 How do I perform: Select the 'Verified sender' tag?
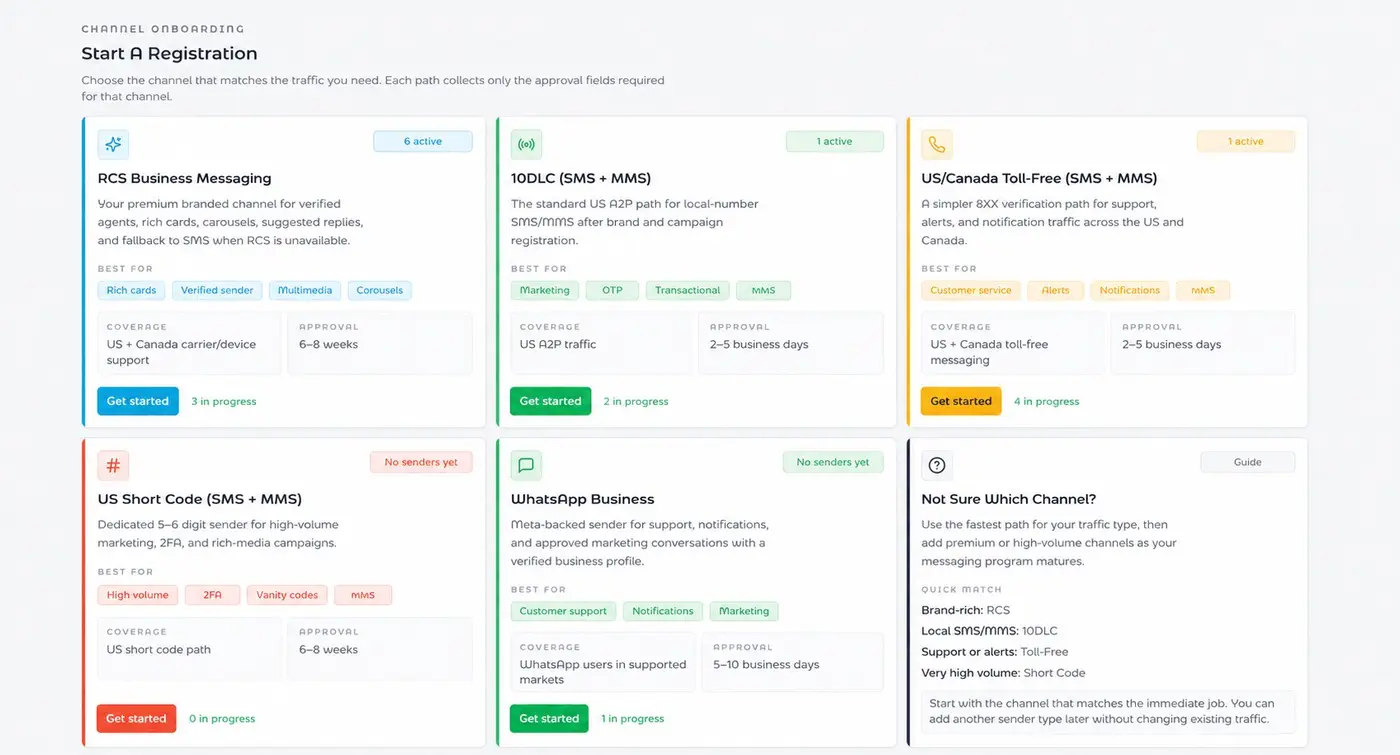click(217, 290)
